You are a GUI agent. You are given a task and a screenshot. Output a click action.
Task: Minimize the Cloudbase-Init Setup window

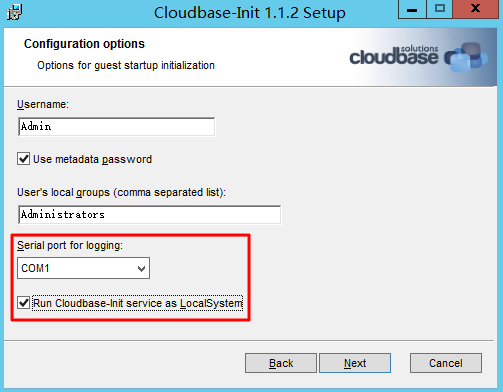coord(412,9)
